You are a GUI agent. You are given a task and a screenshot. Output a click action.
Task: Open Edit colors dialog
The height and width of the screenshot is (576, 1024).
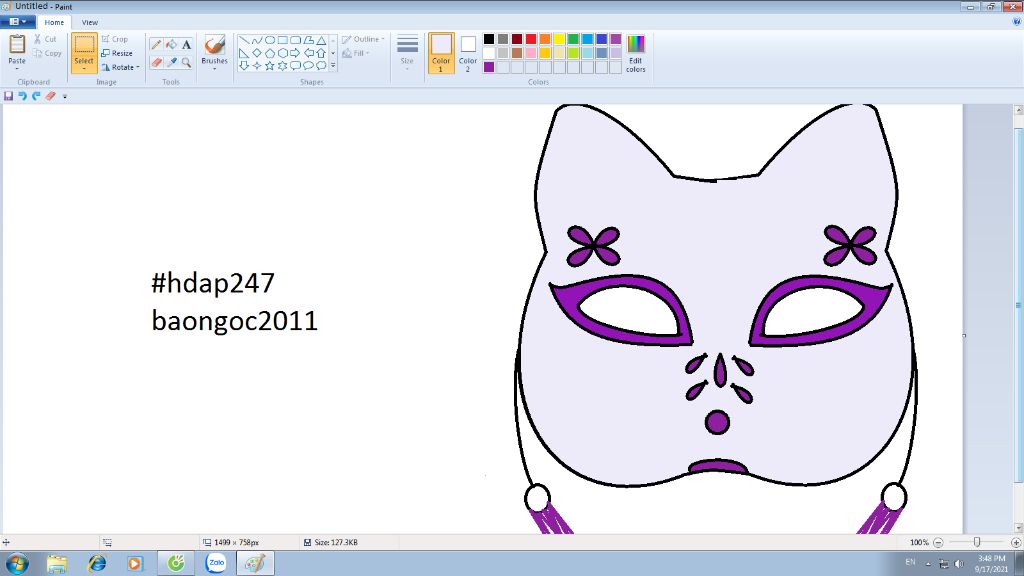click(635, 54)
